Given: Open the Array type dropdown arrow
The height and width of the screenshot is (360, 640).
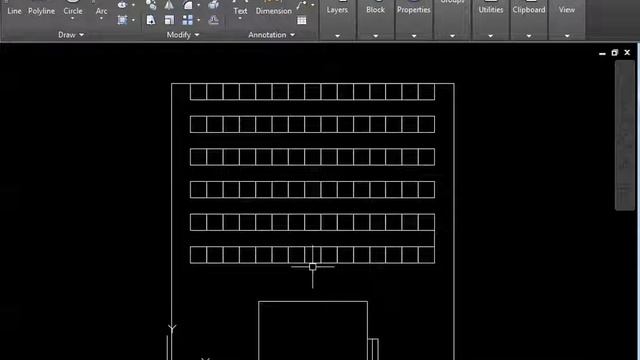Looking at the screenshot, I should coord(199,20).
